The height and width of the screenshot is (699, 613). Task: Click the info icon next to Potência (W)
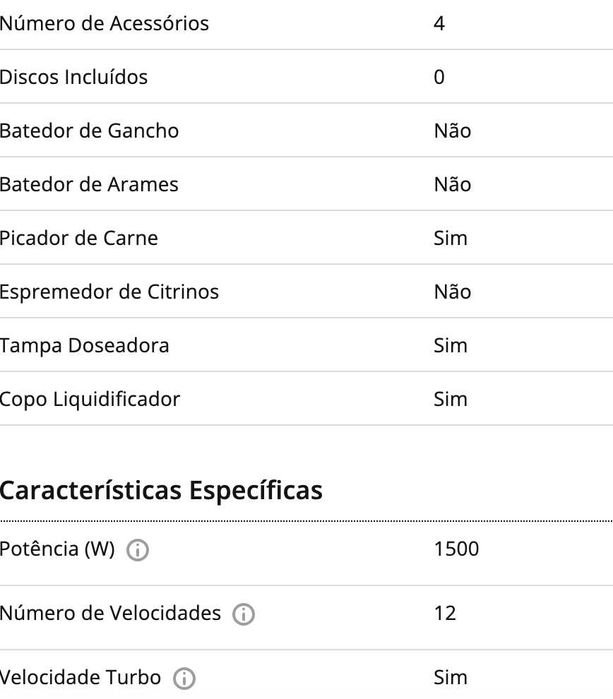(139, 550)
